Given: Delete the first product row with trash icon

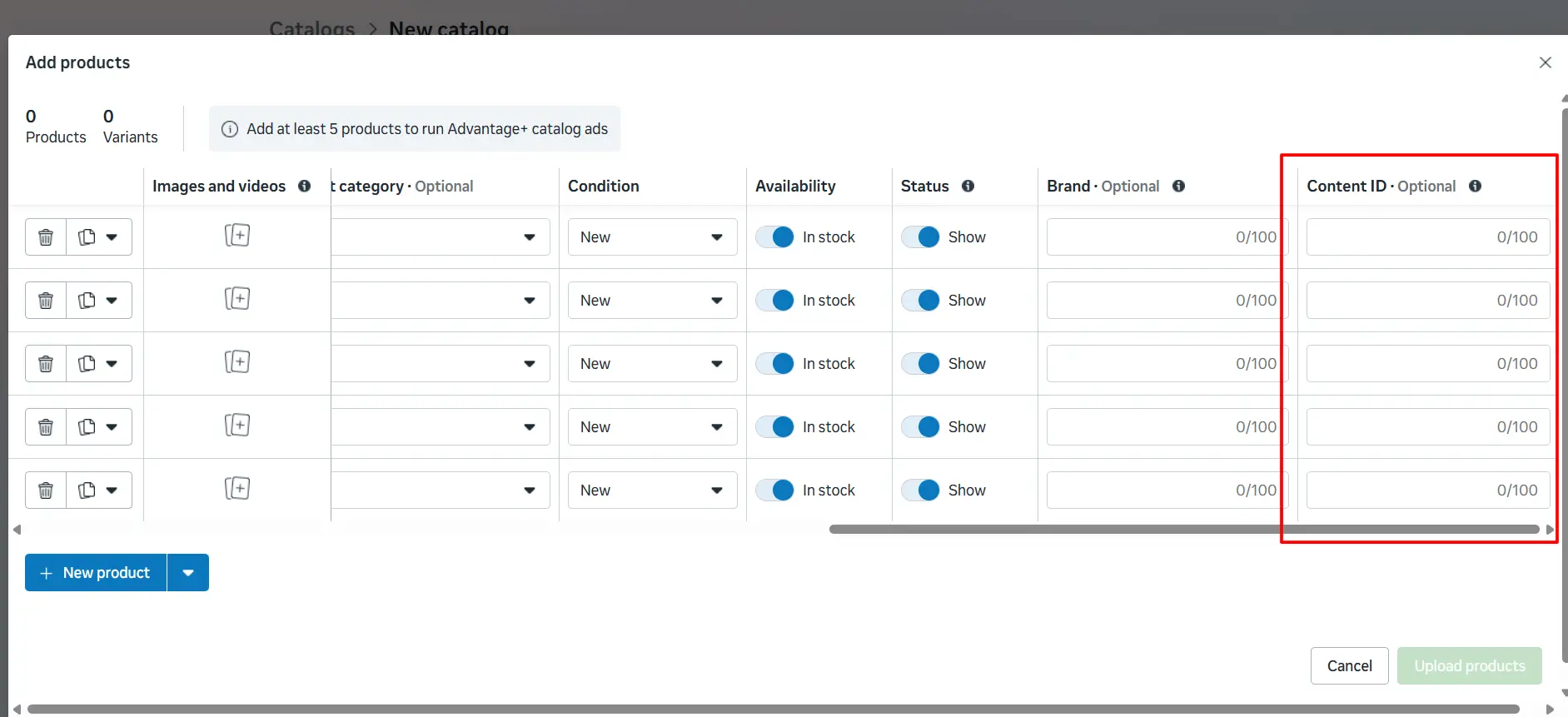Looking at the screenshot, I should [x=46, y=237].
